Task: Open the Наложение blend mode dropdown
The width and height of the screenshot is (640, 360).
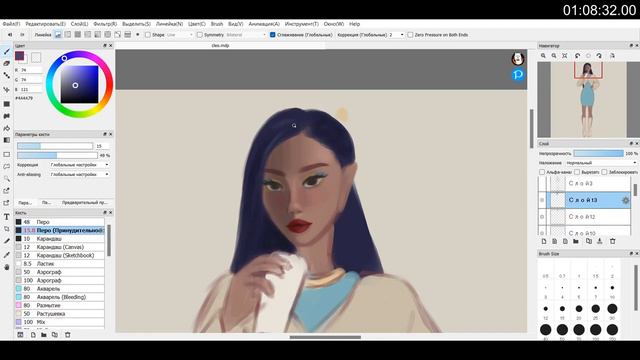Action: point(601,163)
